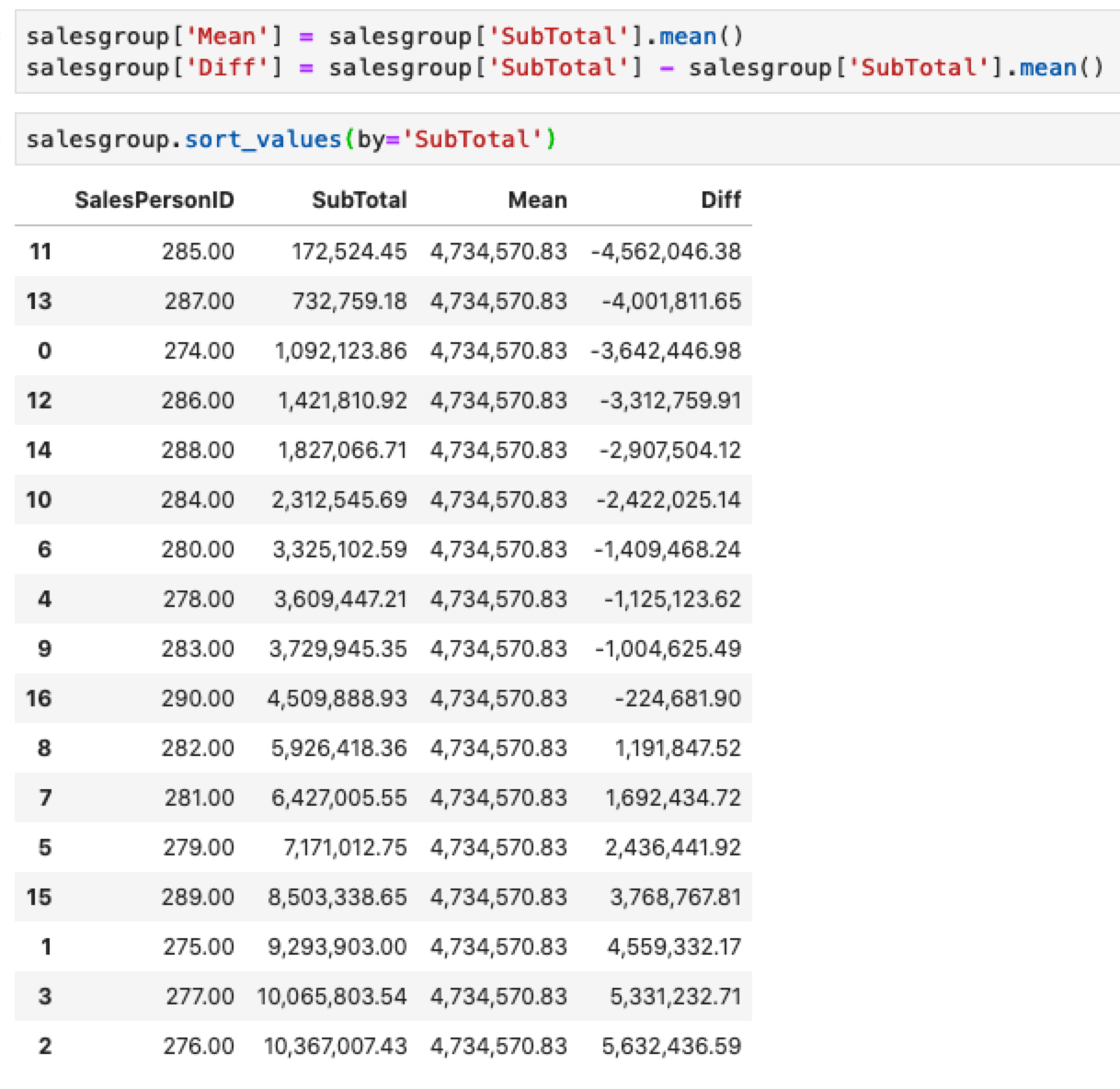This screenshot has width=1120, height=1089.
Task: Click the salesgroup.sort_values code cell
Action: pos(291,140)
